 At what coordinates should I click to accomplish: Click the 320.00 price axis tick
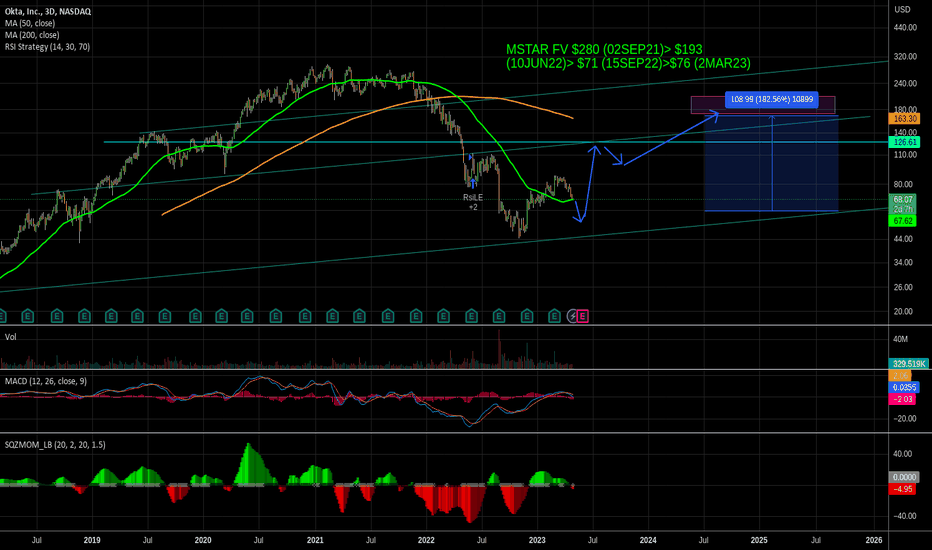coord(905,57)
